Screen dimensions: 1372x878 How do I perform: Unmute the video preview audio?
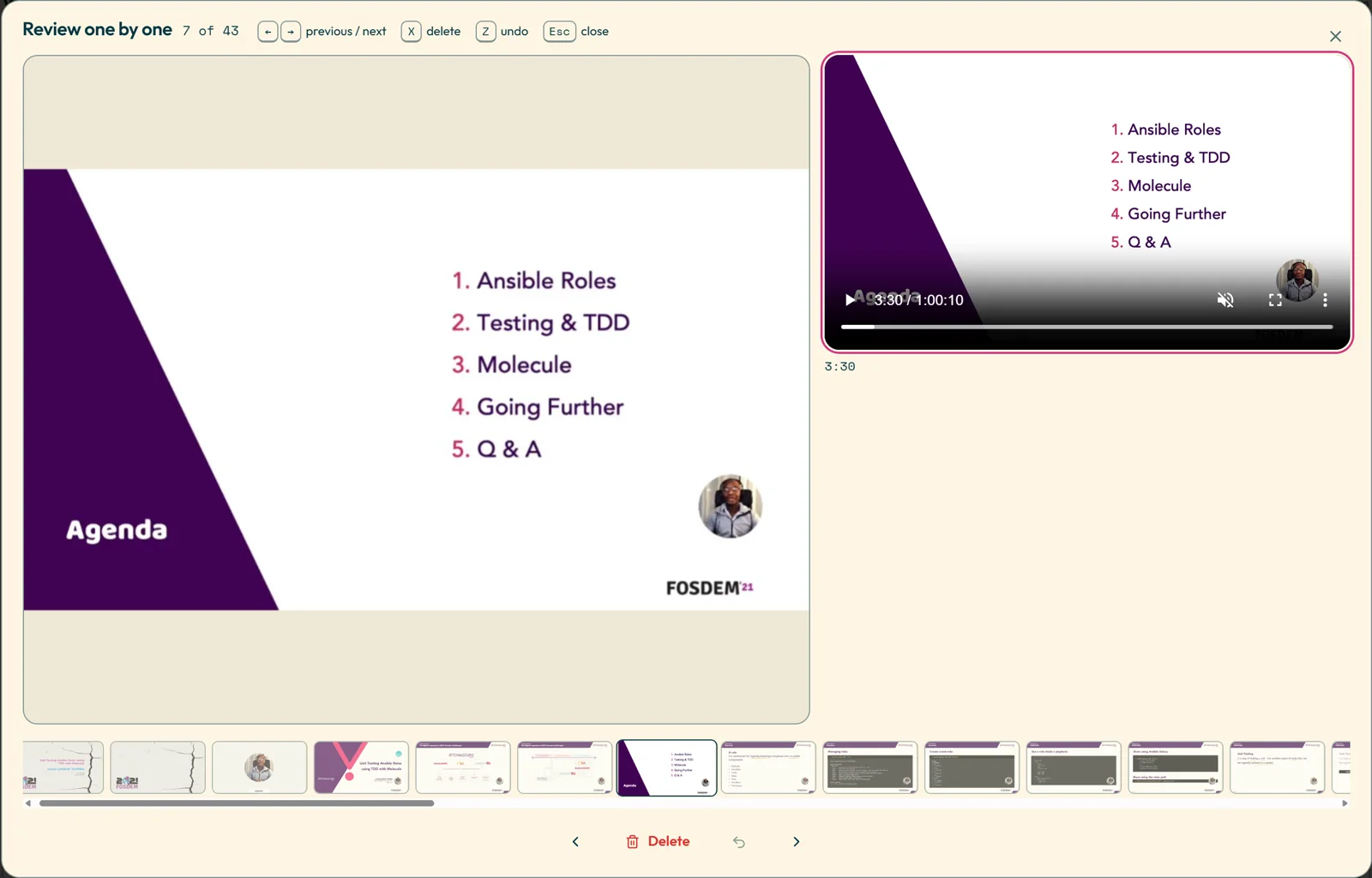1225,299
